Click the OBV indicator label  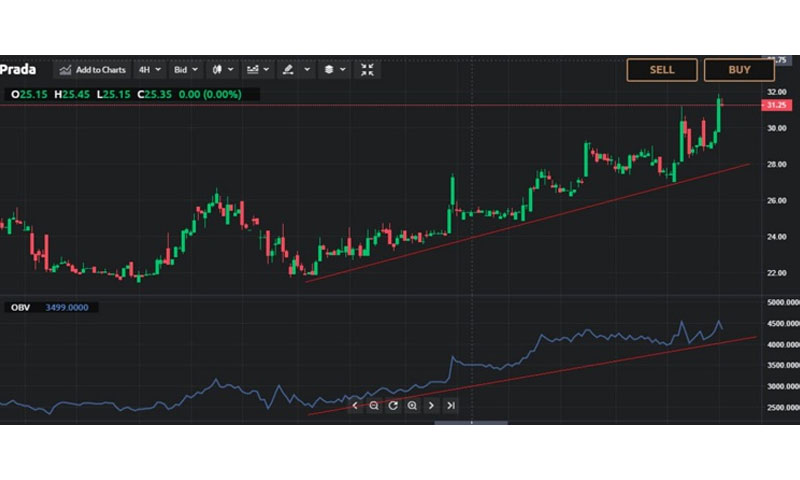click(20, 308)
